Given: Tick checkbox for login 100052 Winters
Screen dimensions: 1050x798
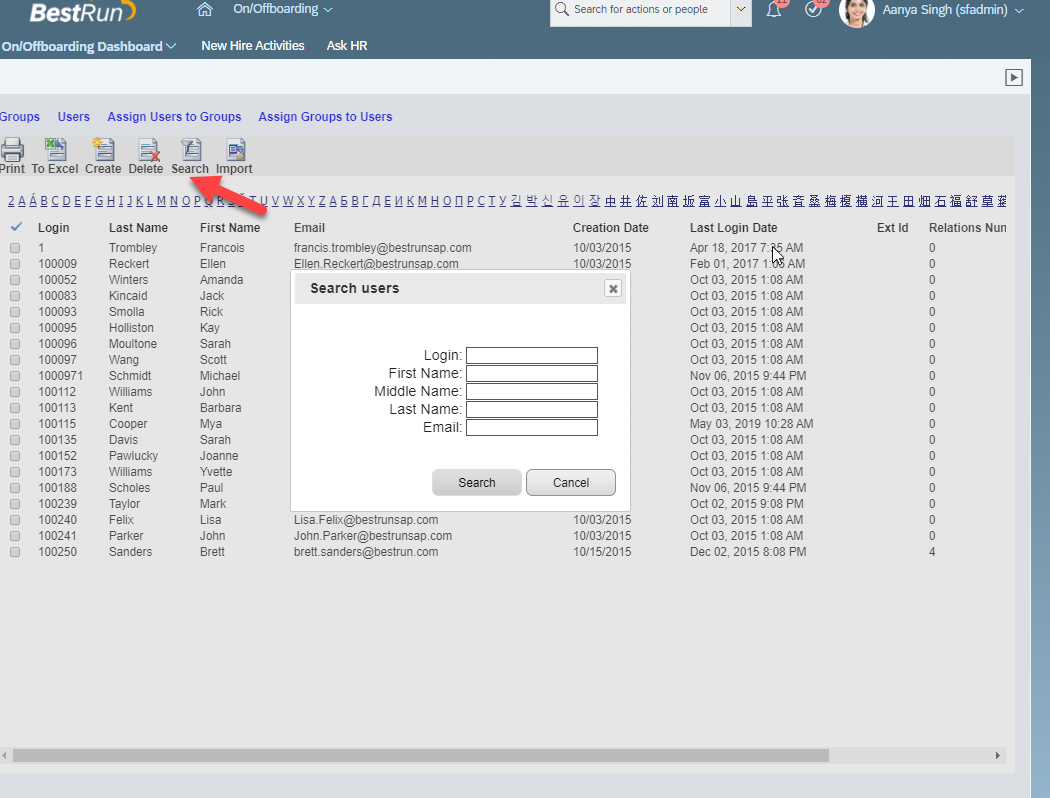Looking at the screenshot, I should point(15,280).
